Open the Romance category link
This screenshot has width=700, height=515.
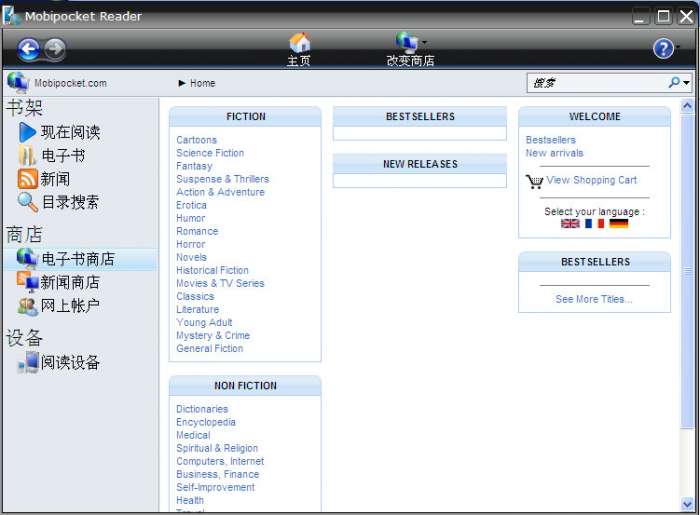pyautogui.click(x=197, y=231)
